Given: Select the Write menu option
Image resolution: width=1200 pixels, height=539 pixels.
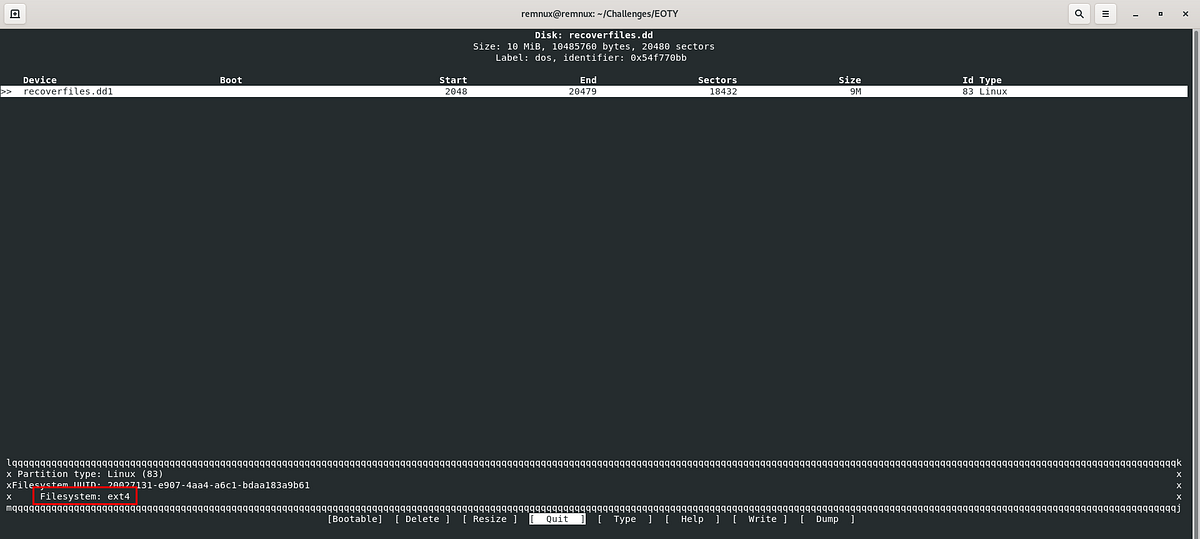Looking at the screenshot, I should tap(760, 519).
